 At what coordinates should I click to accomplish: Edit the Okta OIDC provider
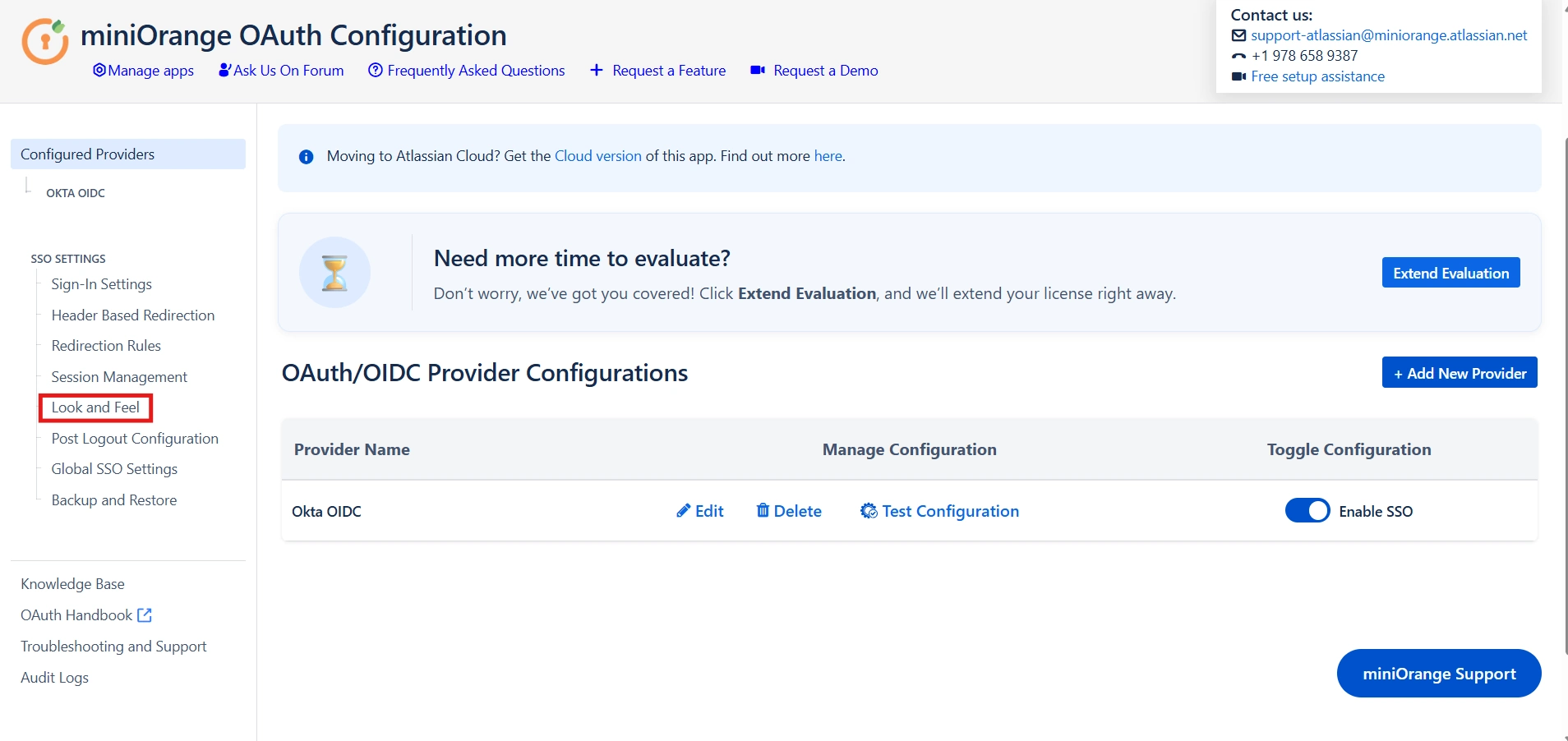(700, 511)
